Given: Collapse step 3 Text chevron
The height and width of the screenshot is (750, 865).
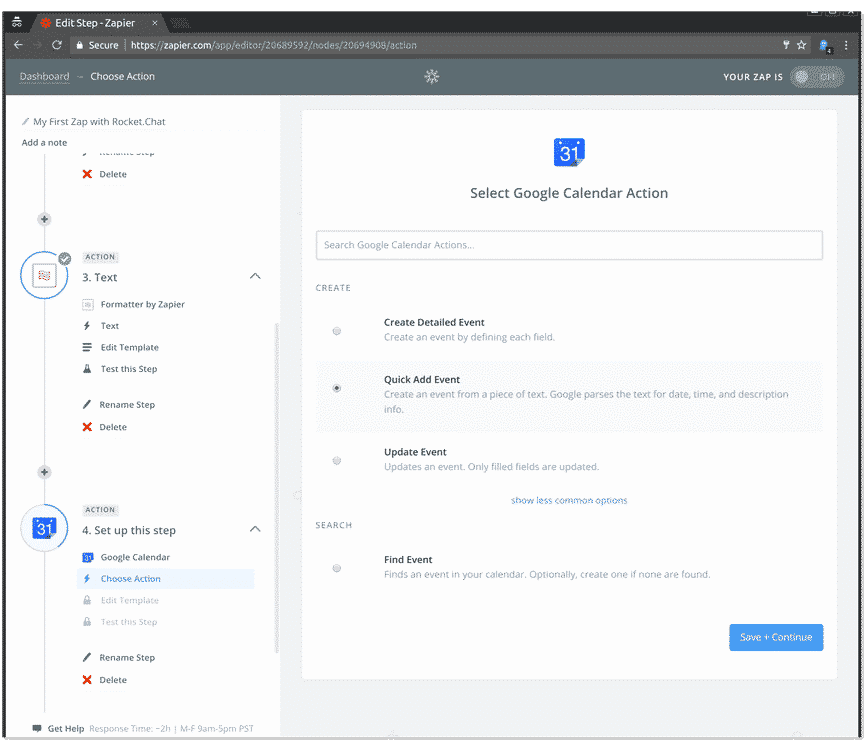Looking at the screenshot, I should [x=255, y=276].
